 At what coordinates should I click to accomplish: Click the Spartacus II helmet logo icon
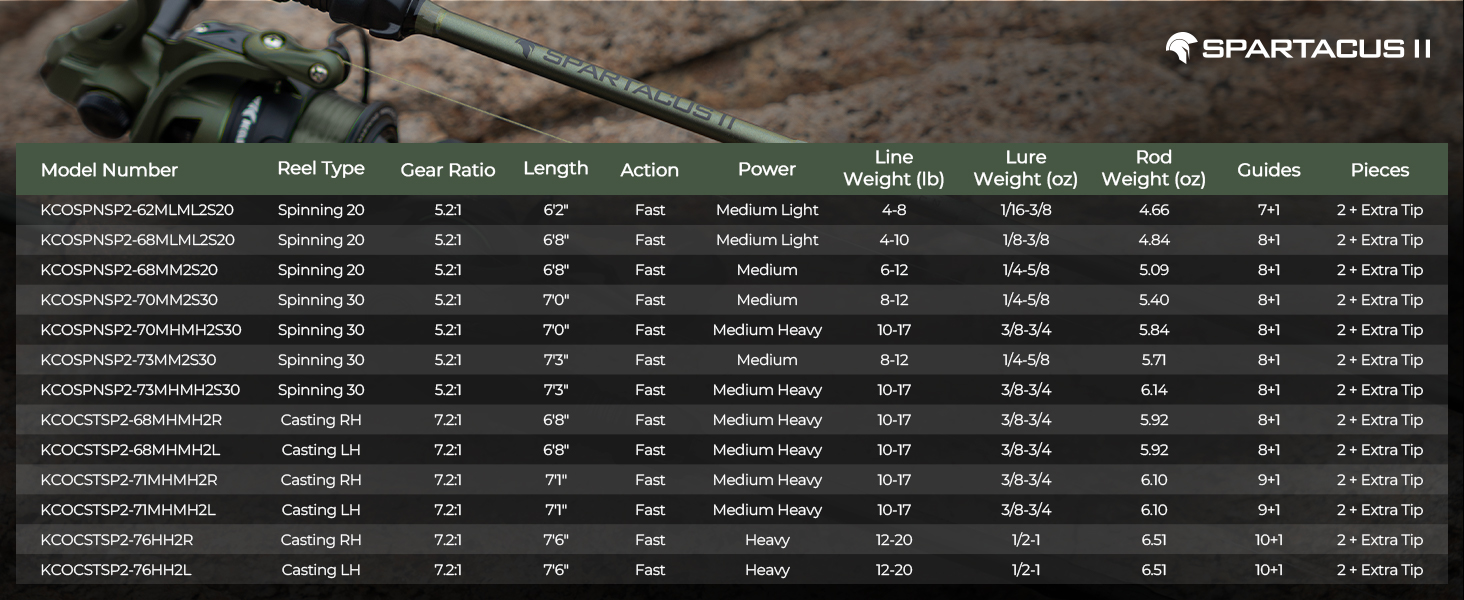pyautogui.click(x=1181, y=48)
